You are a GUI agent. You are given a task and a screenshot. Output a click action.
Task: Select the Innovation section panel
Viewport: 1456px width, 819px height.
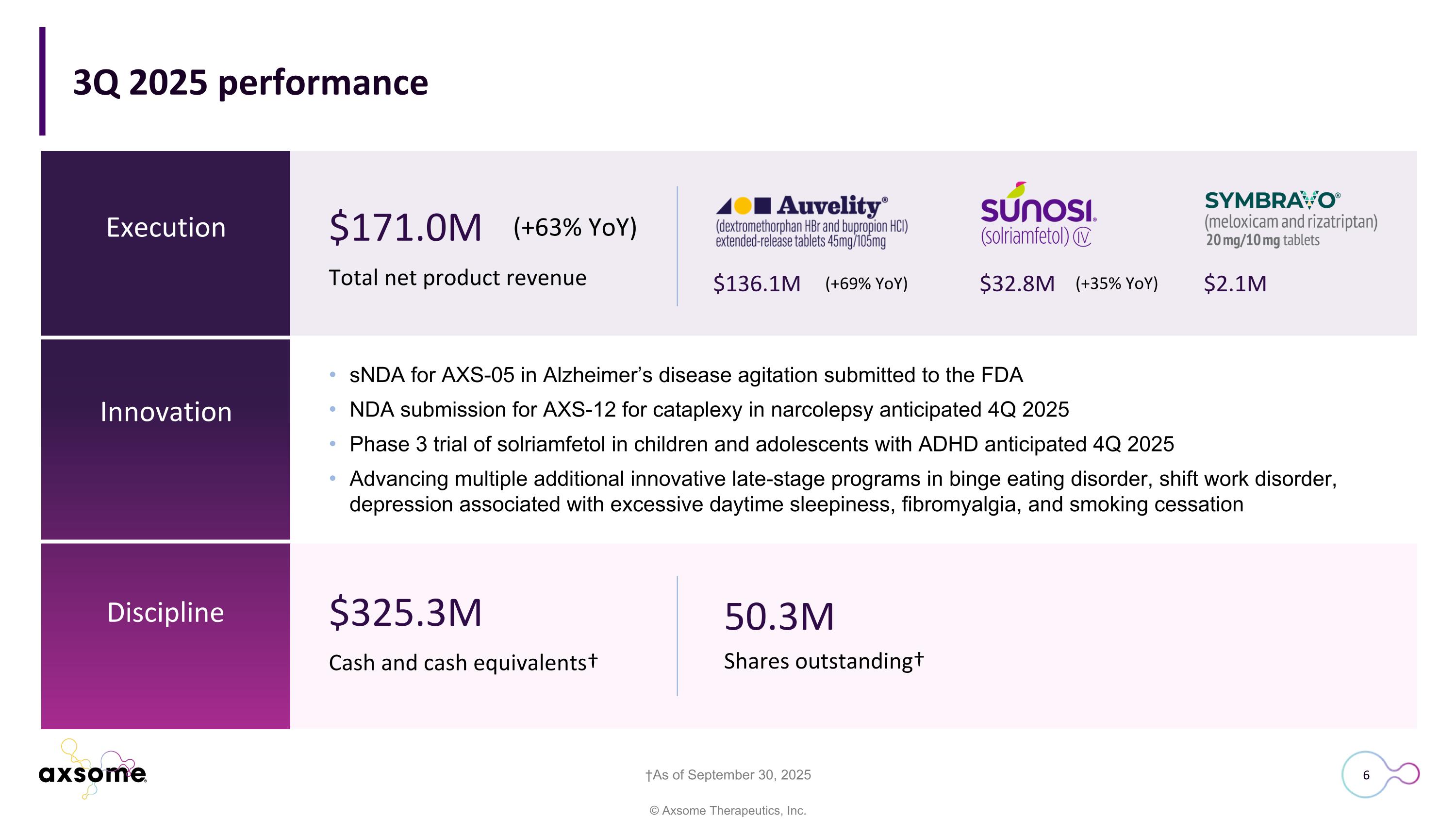coord(165,439)
